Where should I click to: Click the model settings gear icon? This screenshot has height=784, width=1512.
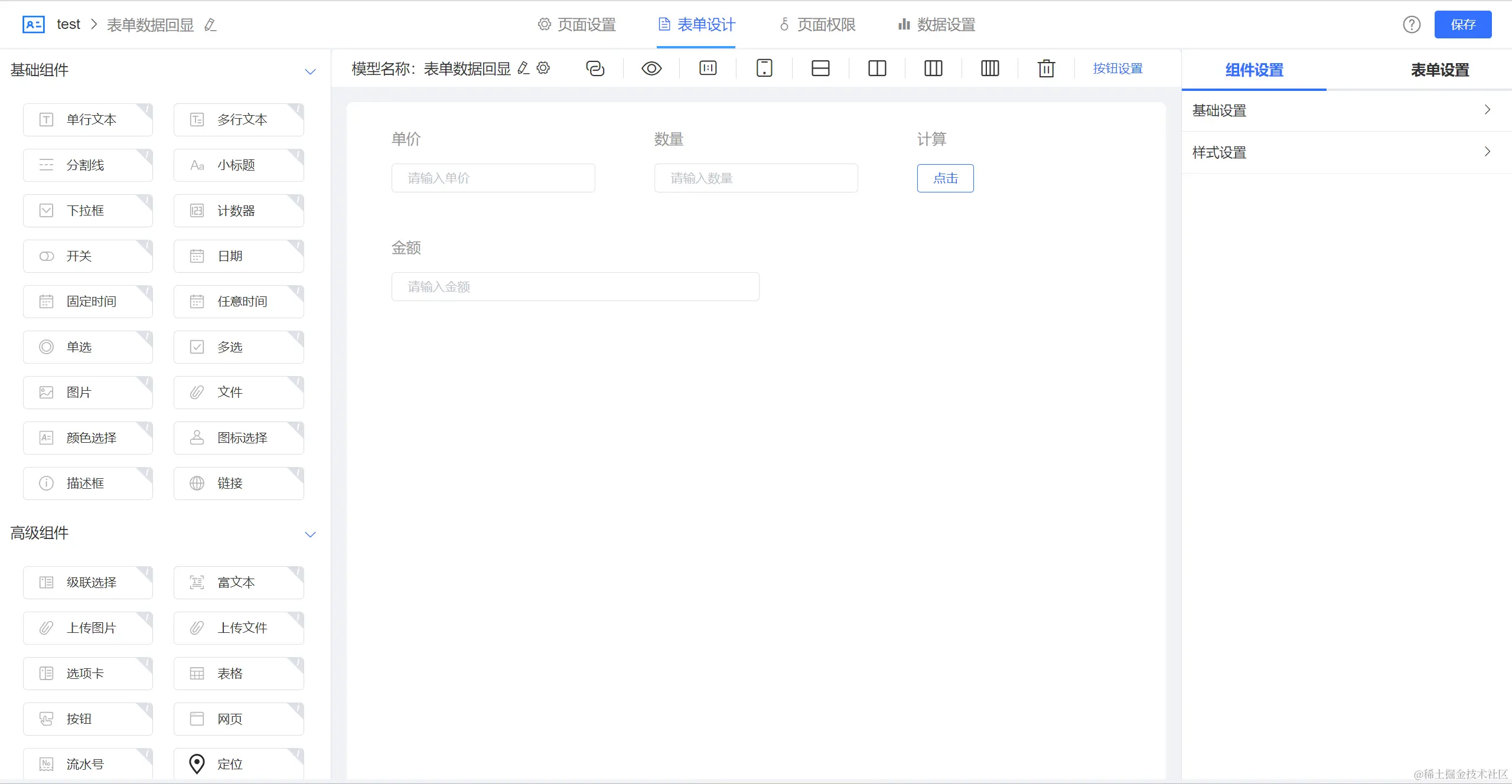543,68
